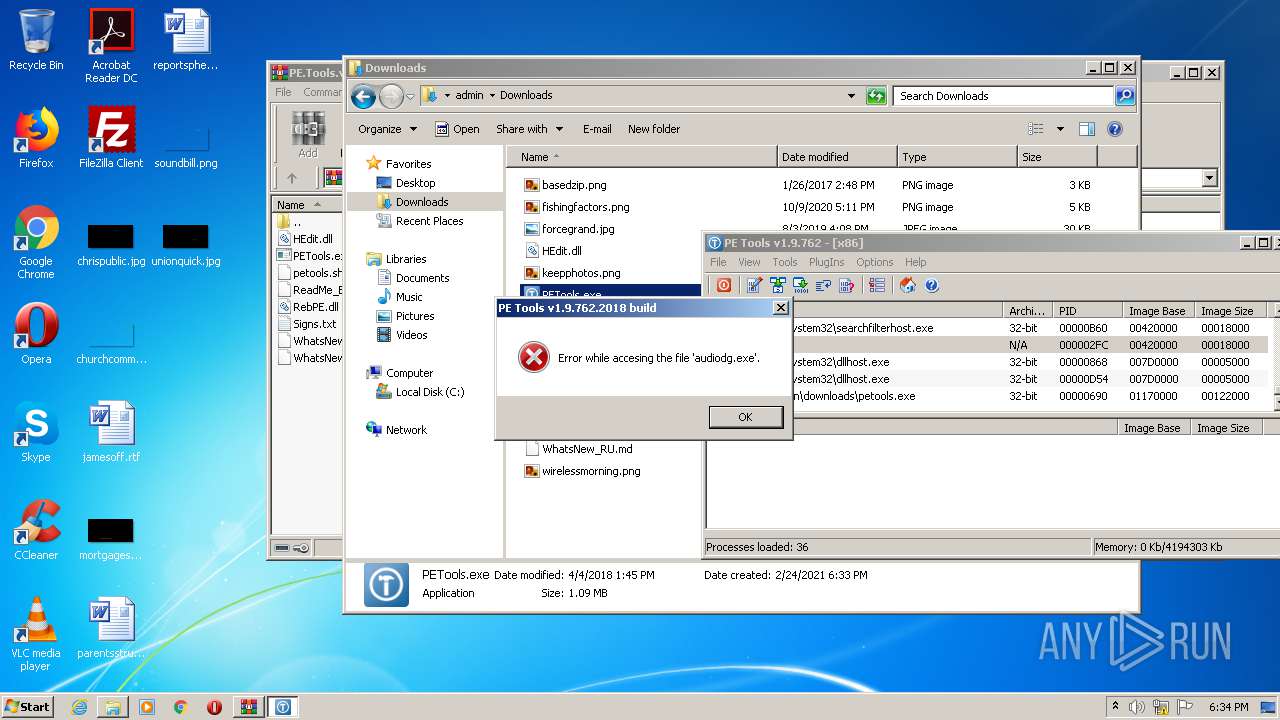Select Recent Places in navigation pane
This screenshot has width=1280, height=720.
(429, 221)
